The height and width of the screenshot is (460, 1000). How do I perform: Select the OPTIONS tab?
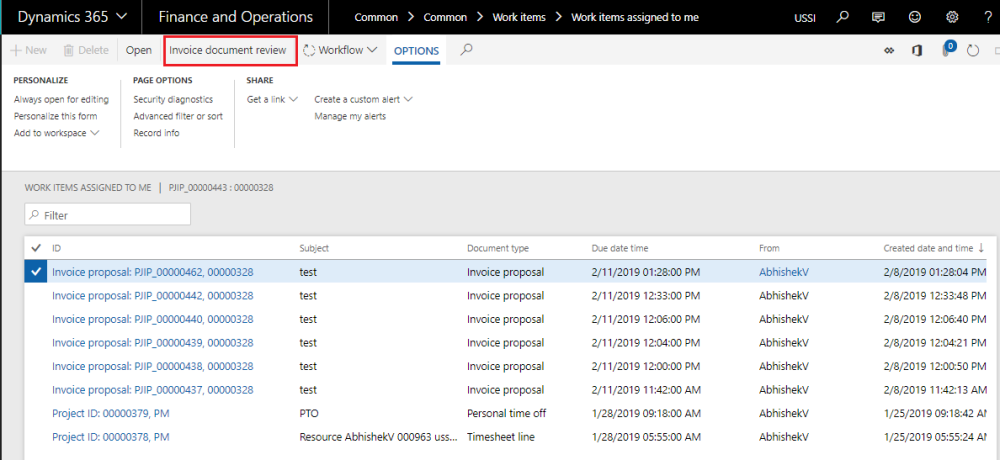tap(416, 51)
